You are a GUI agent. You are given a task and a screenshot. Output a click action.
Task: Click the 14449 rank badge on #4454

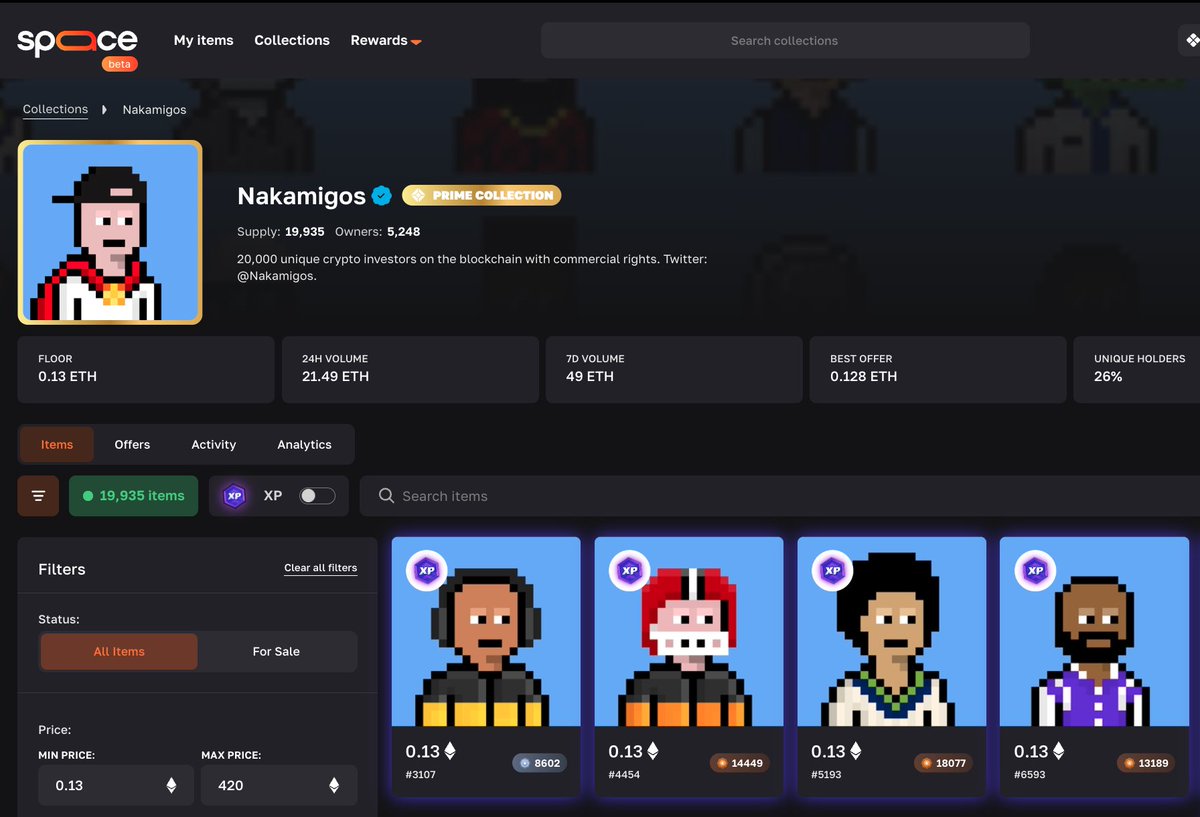click(740, 763)
